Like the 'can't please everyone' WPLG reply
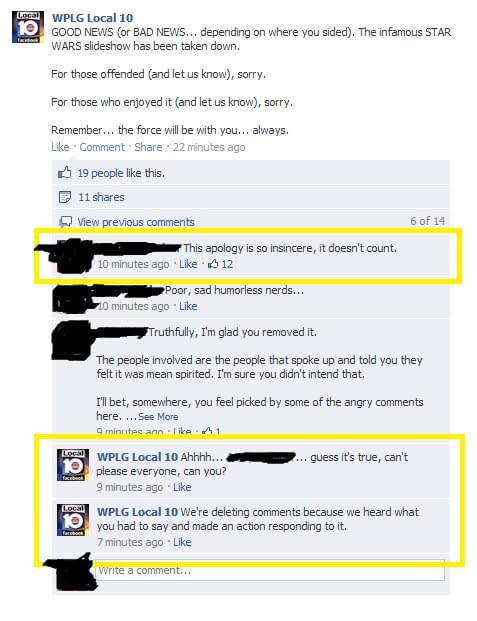The height and width of the screenshot is (621, 477). (x=182, y=487)
